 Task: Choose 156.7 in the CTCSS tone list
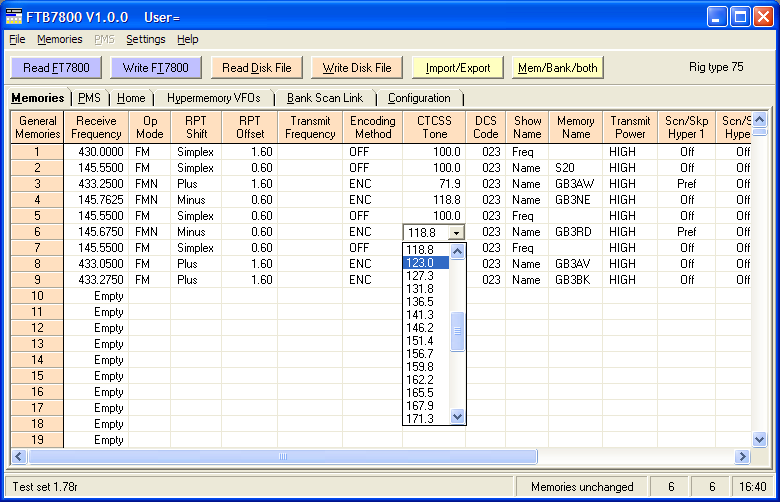(x=426, y=354)
